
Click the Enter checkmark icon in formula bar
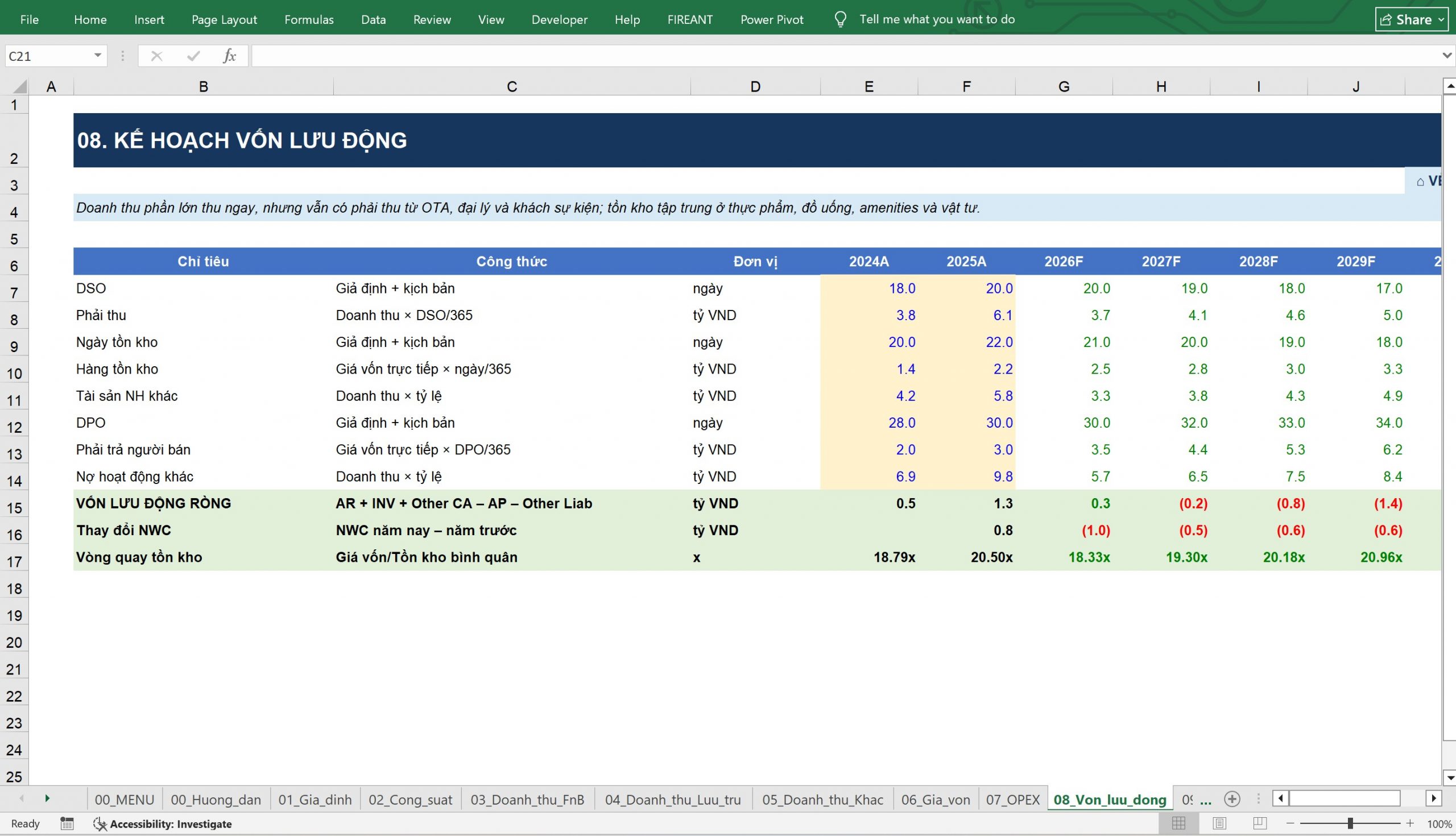click(193, 56)
